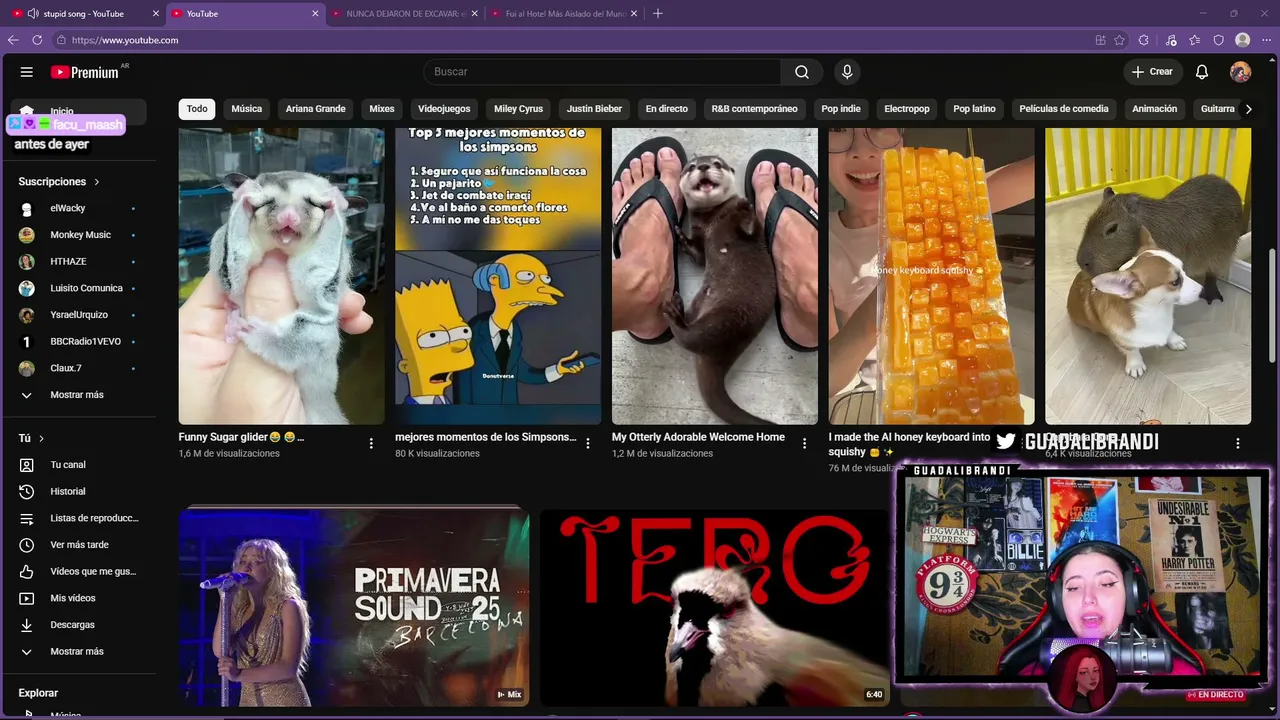Reload the page with the refresh icon
1280x720 pixels.
pos(37,40)
